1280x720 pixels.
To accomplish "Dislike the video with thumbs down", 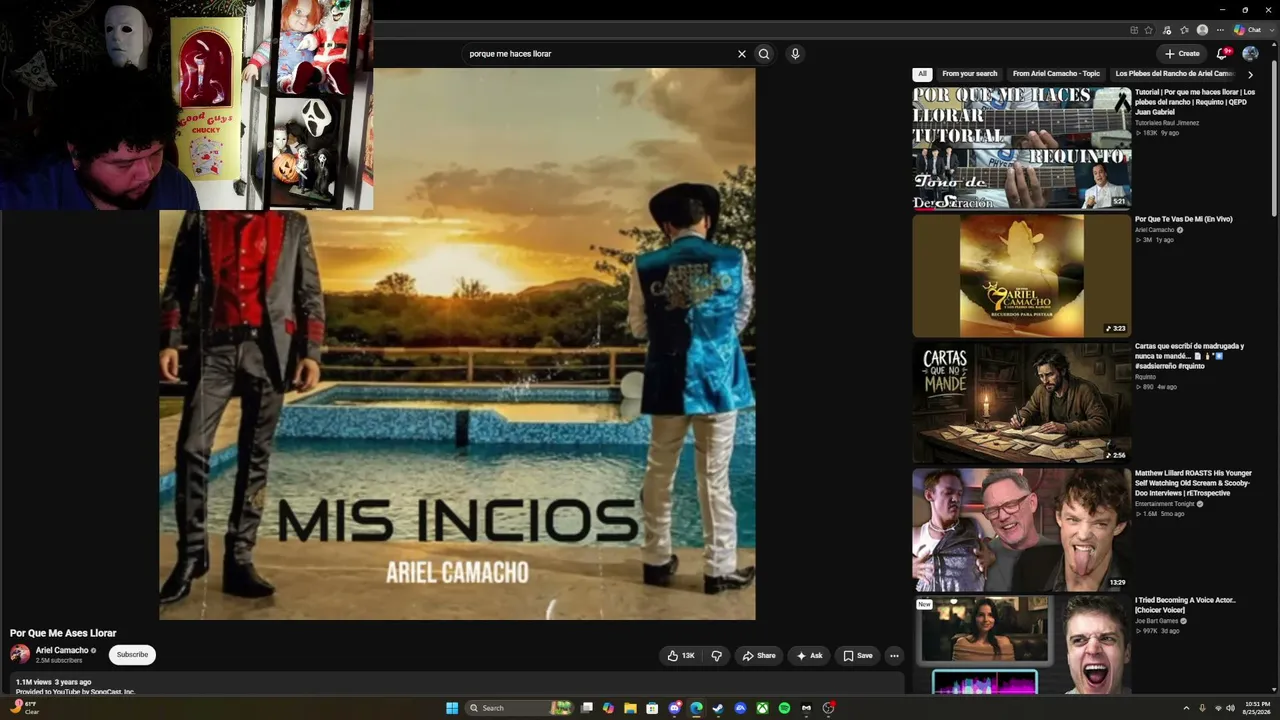I will (x=716, y=656).
